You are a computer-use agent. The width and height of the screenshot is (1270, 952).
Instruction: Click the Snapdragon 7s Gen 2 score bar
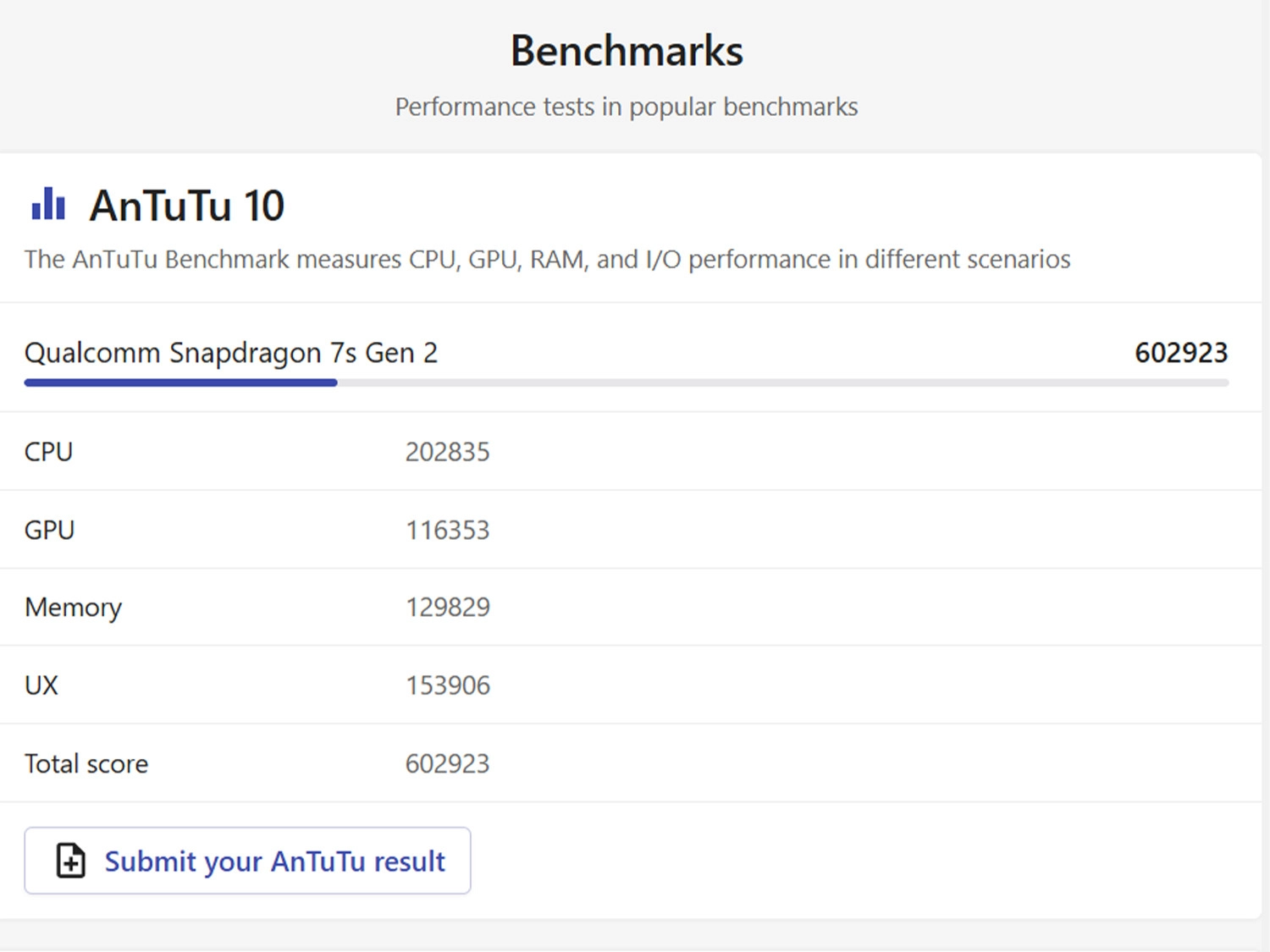(x=627, y=383)
